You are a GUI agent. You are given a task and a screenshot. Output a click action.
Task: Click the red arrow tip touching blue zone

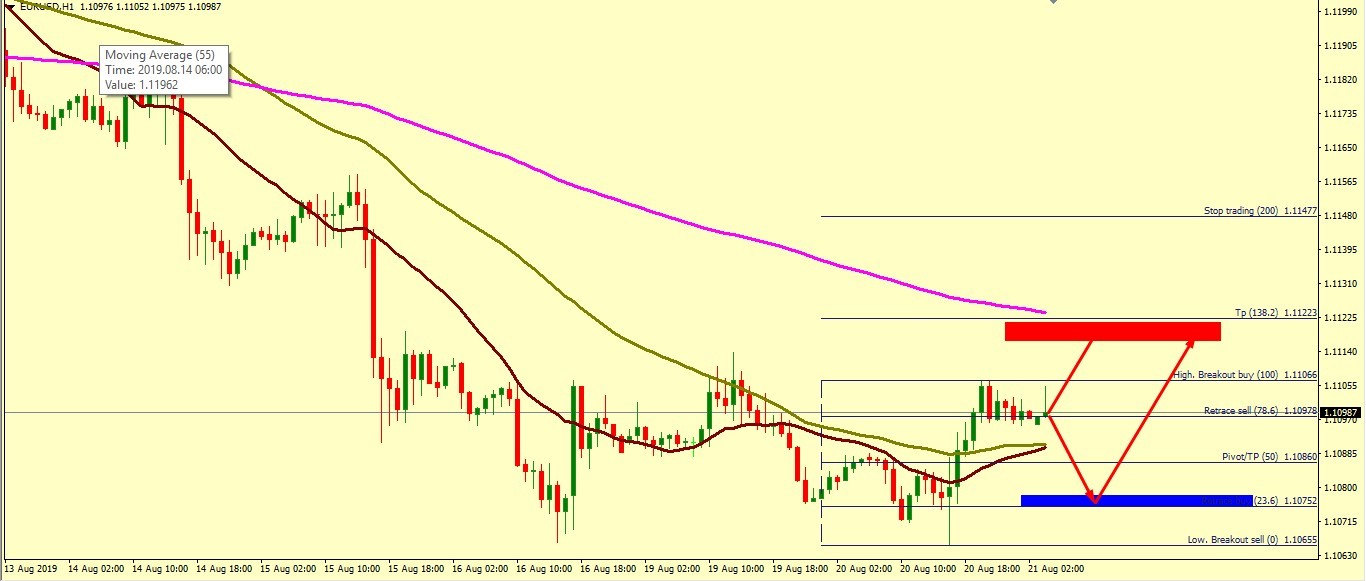tap(1096, 500)
